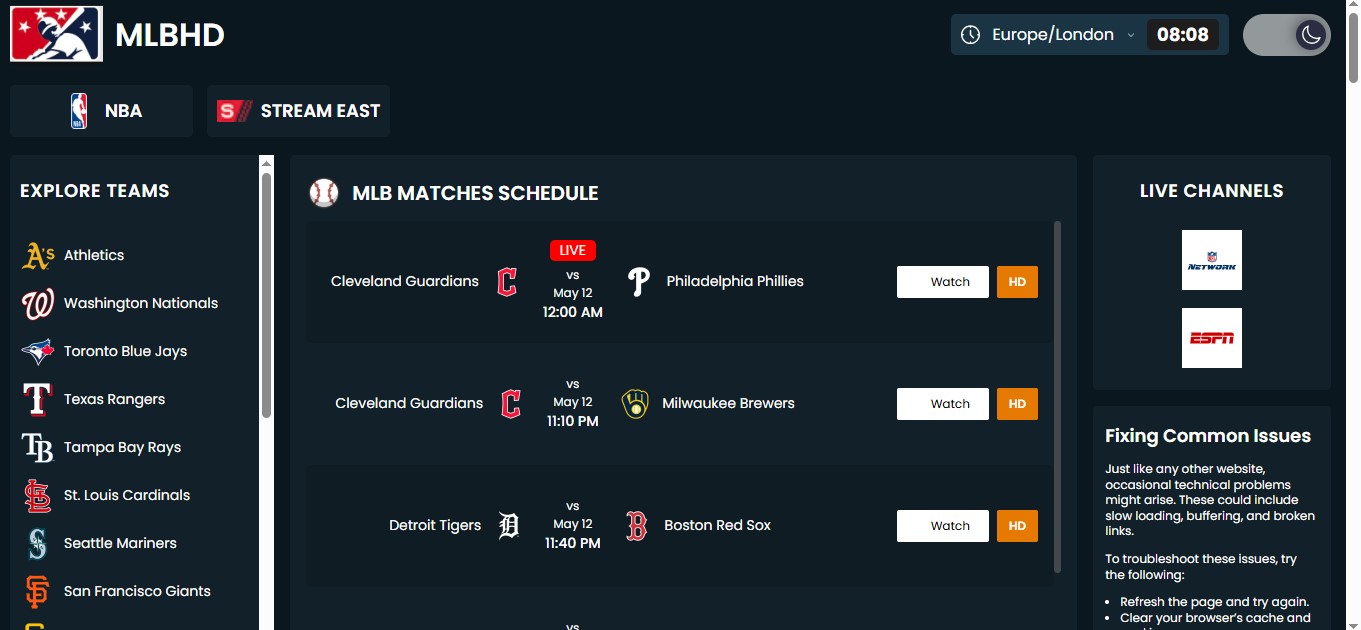This screenshot has width=1361, height=630.
Task: Click the San Francisco Giants logo
Action: coord(38,592)
